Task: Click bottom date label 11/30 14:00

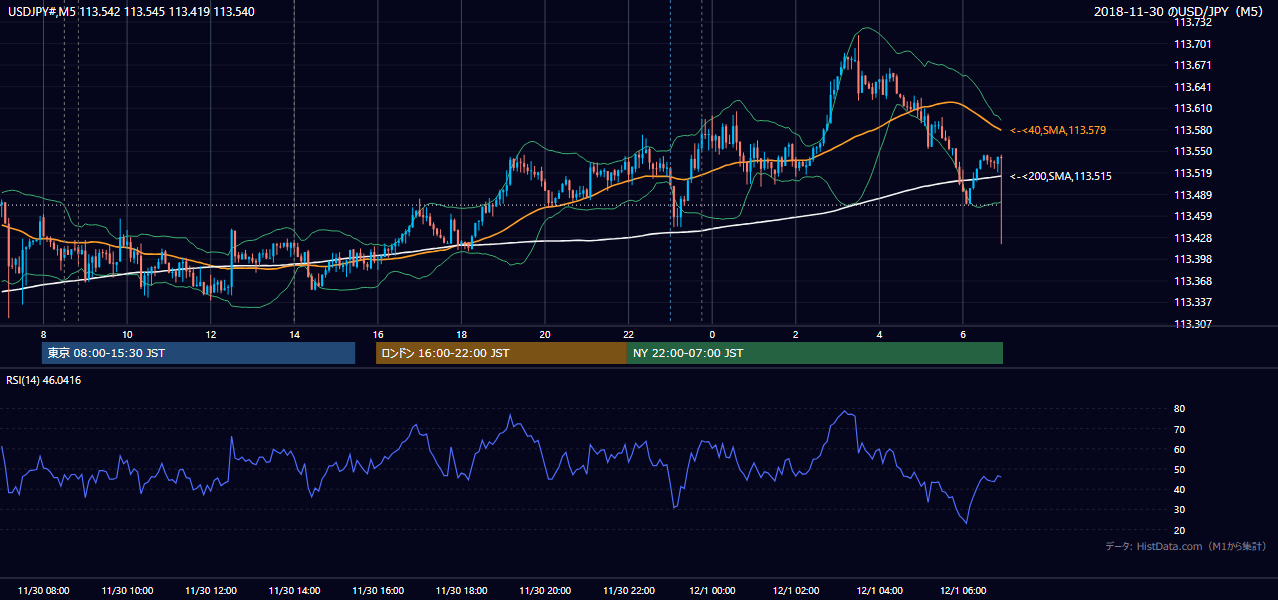Action: [294, 591]
